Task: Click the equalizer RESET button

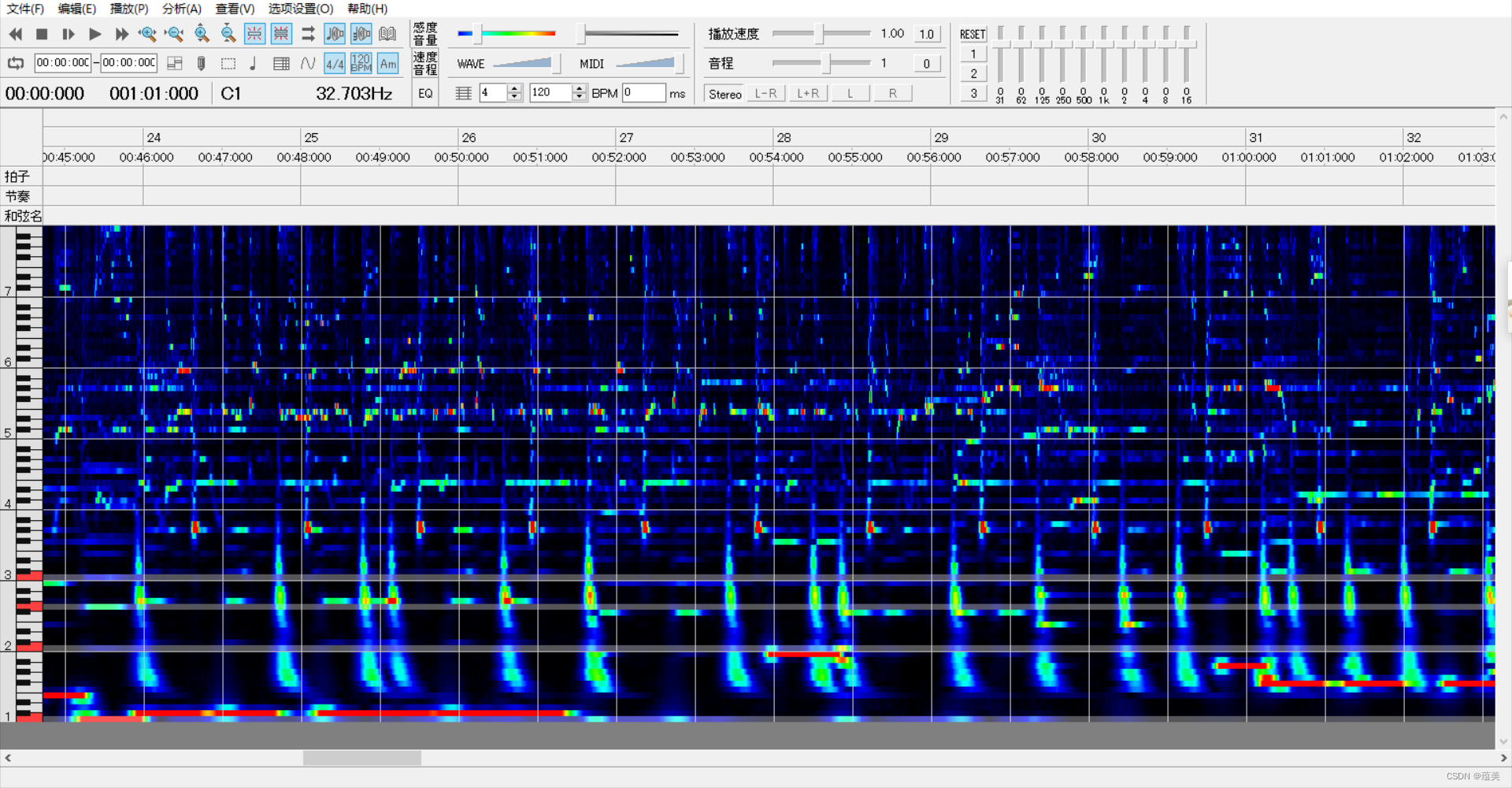Action: (x=973, y=34)
